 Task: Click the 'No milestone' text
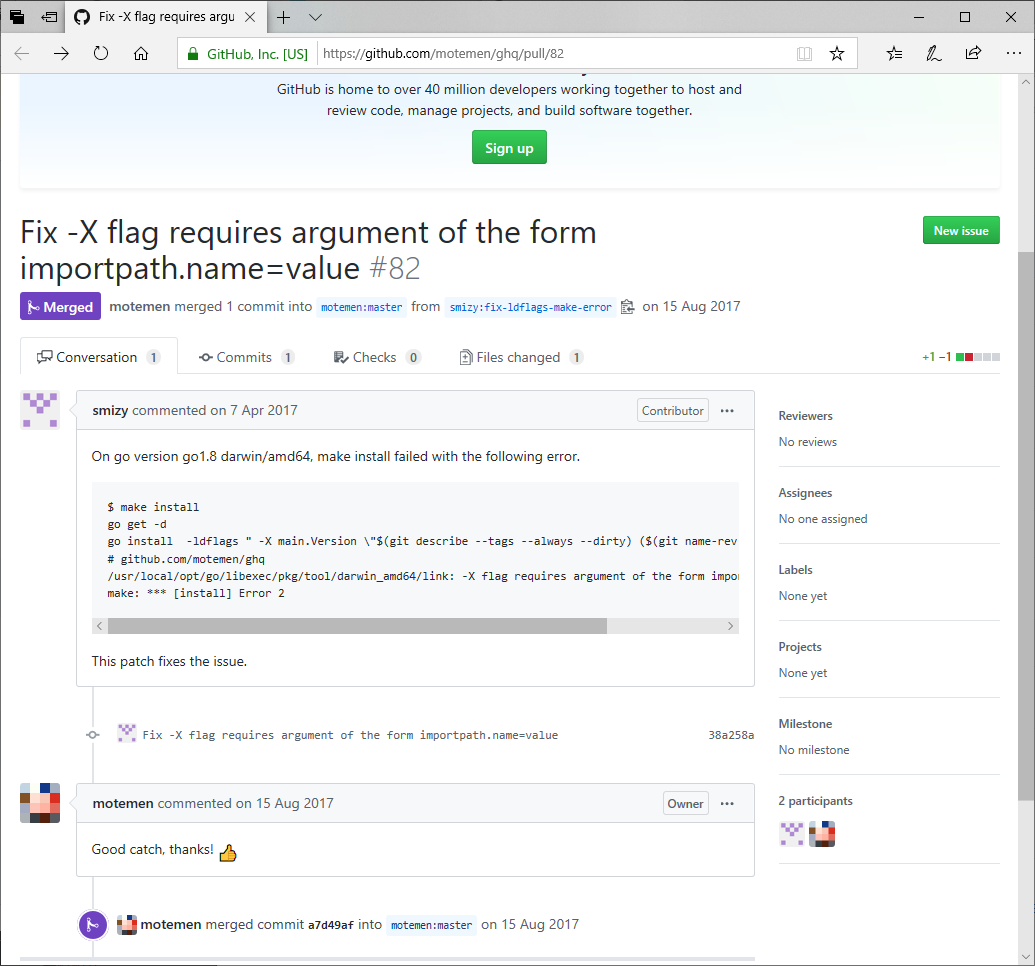coord(813,750)
